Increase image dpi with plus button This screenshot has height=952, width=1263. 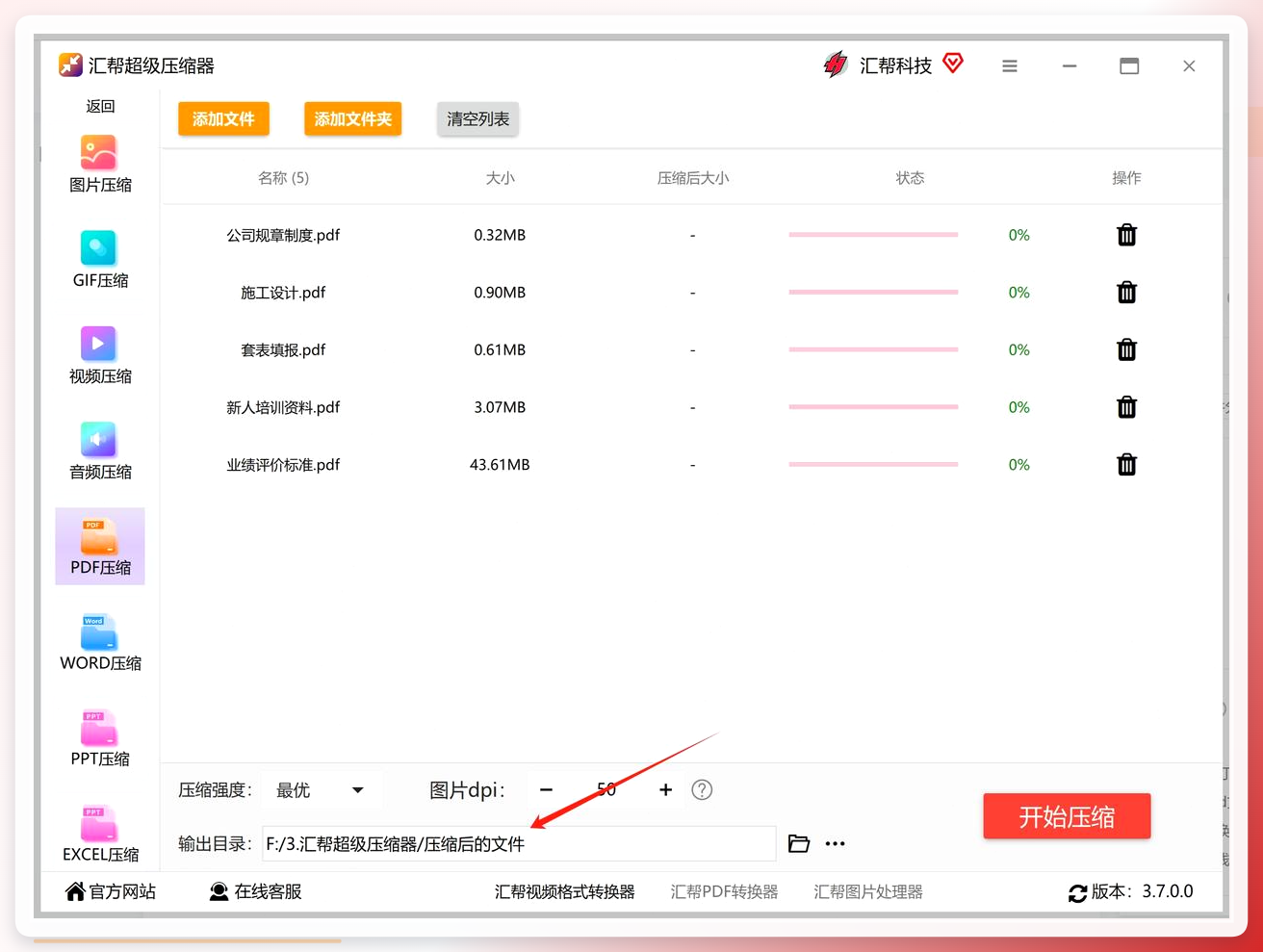(x=665, y=790)
